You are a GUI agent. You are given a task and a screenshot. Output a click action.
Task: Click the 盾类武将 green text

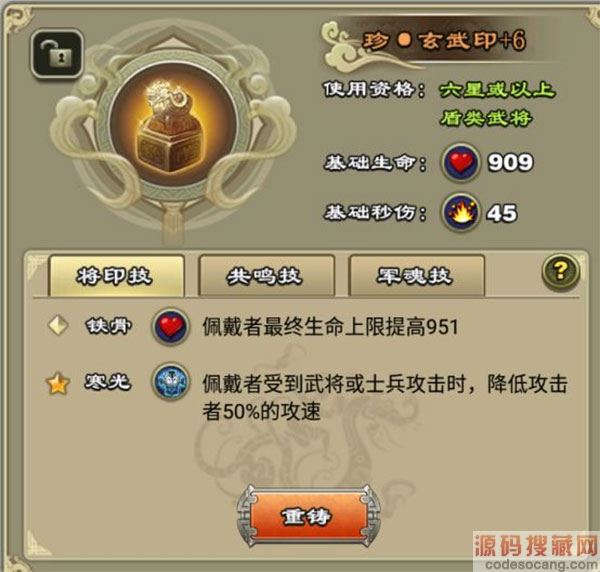click(x=485, y=118)
